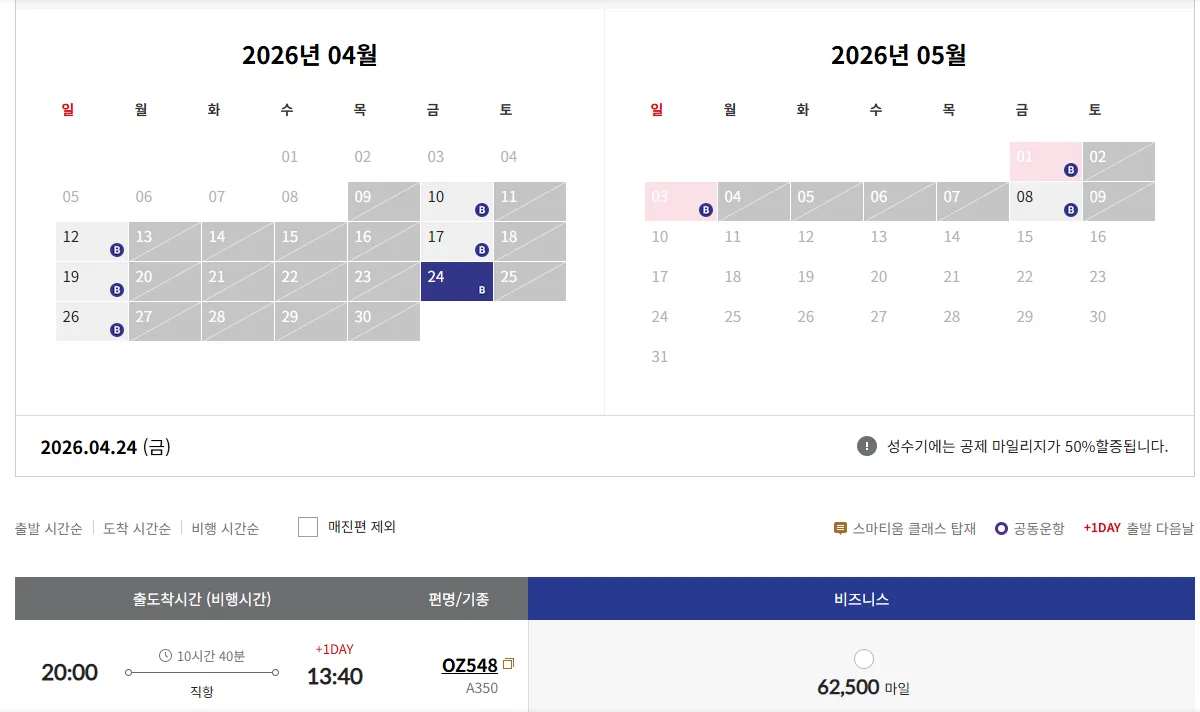Click the exclamation info icon for peak season
Viewport: 1200px width, 712px height.
866,446
